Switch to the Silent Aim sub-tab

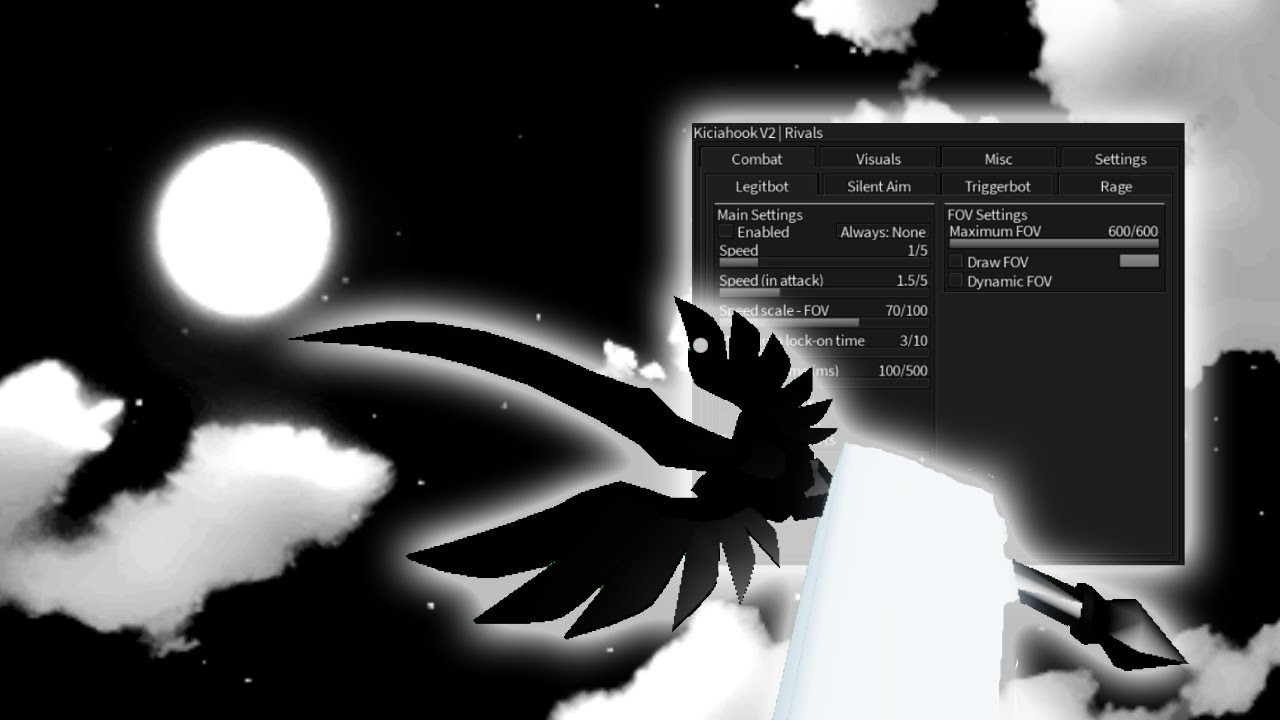(x=879, y=186)
